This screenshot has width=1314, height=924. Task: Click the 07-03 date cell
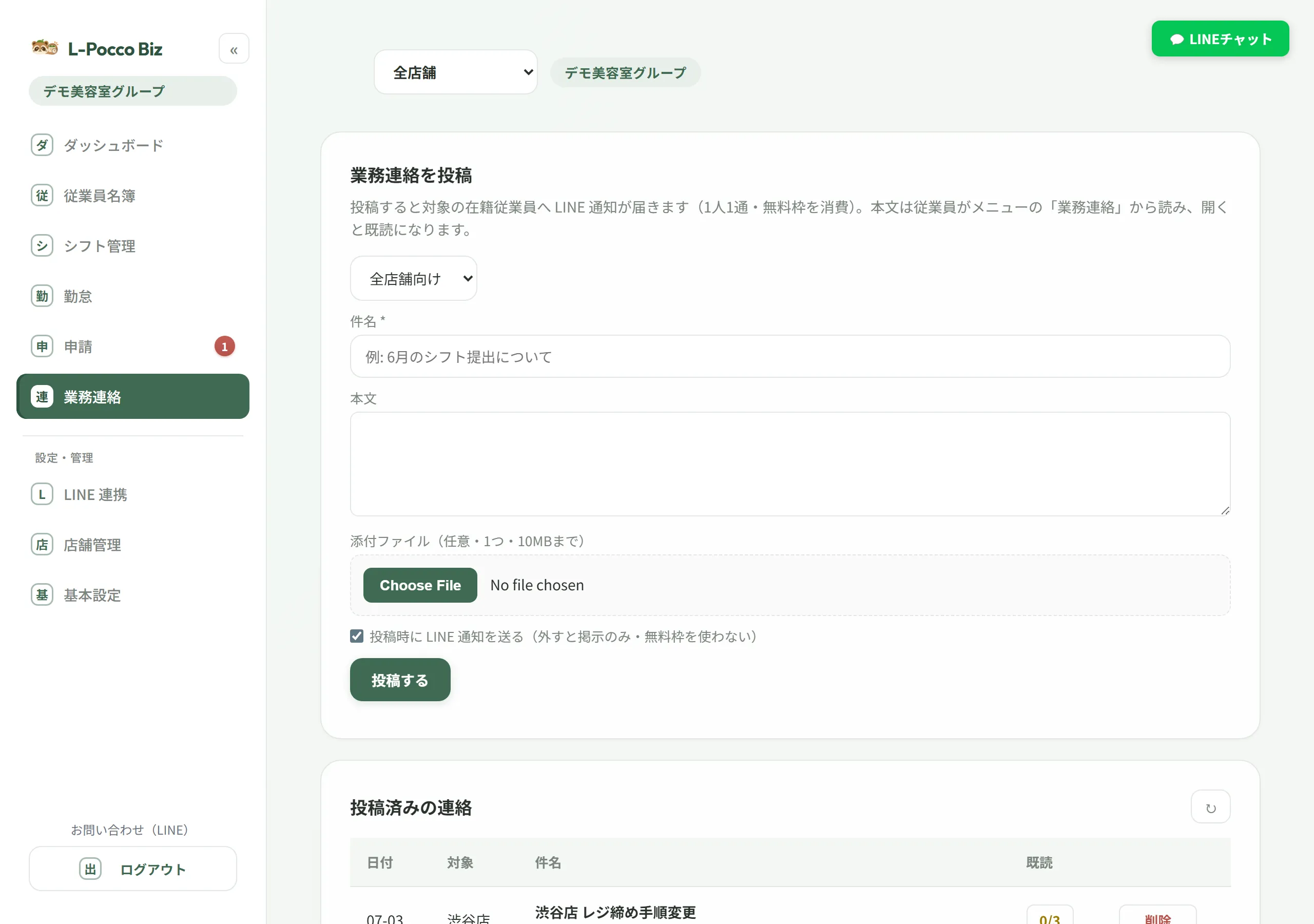pyautogui.click(x=384, y=918)
